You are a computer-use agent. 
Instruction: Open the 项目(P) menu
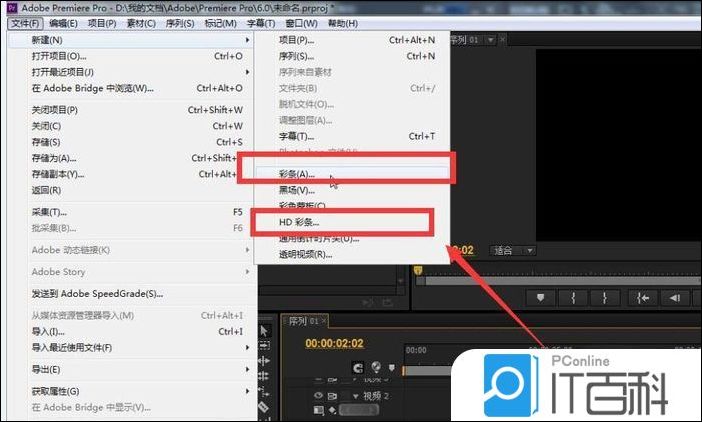pyautogui.click(x=102, y=23)
